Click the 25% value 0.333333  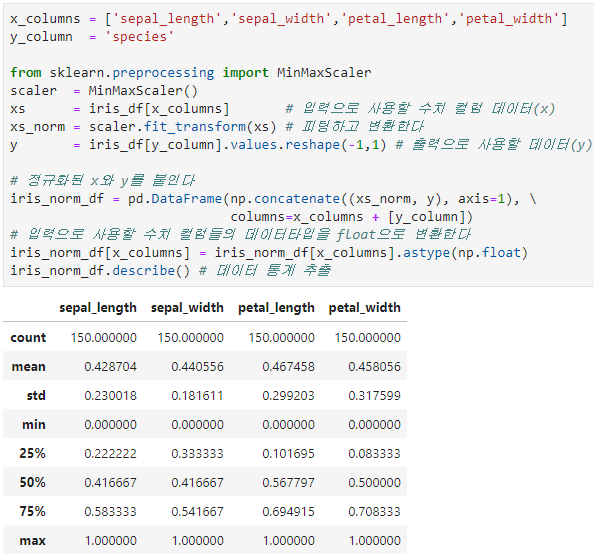tap(197, 453)
